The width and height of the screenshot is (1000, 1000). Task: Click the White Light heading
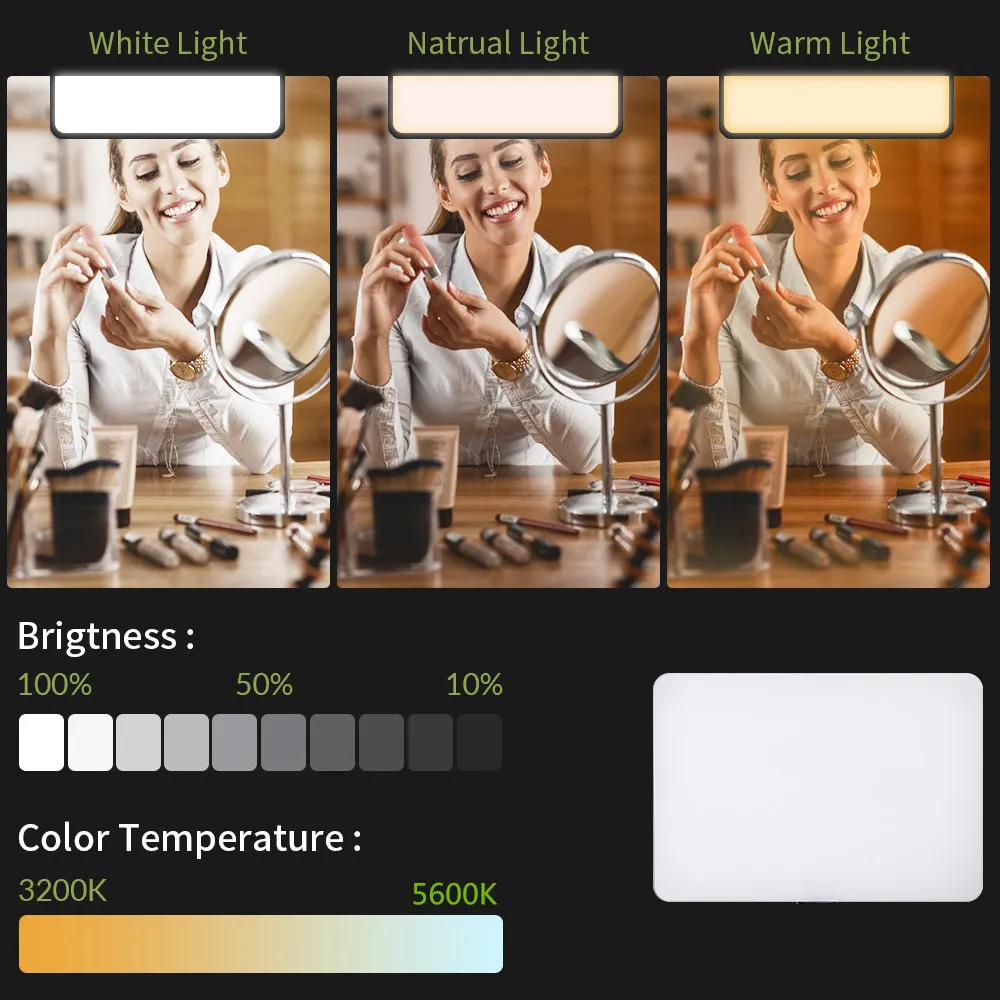pyautogui.click(x=168, y=44)
